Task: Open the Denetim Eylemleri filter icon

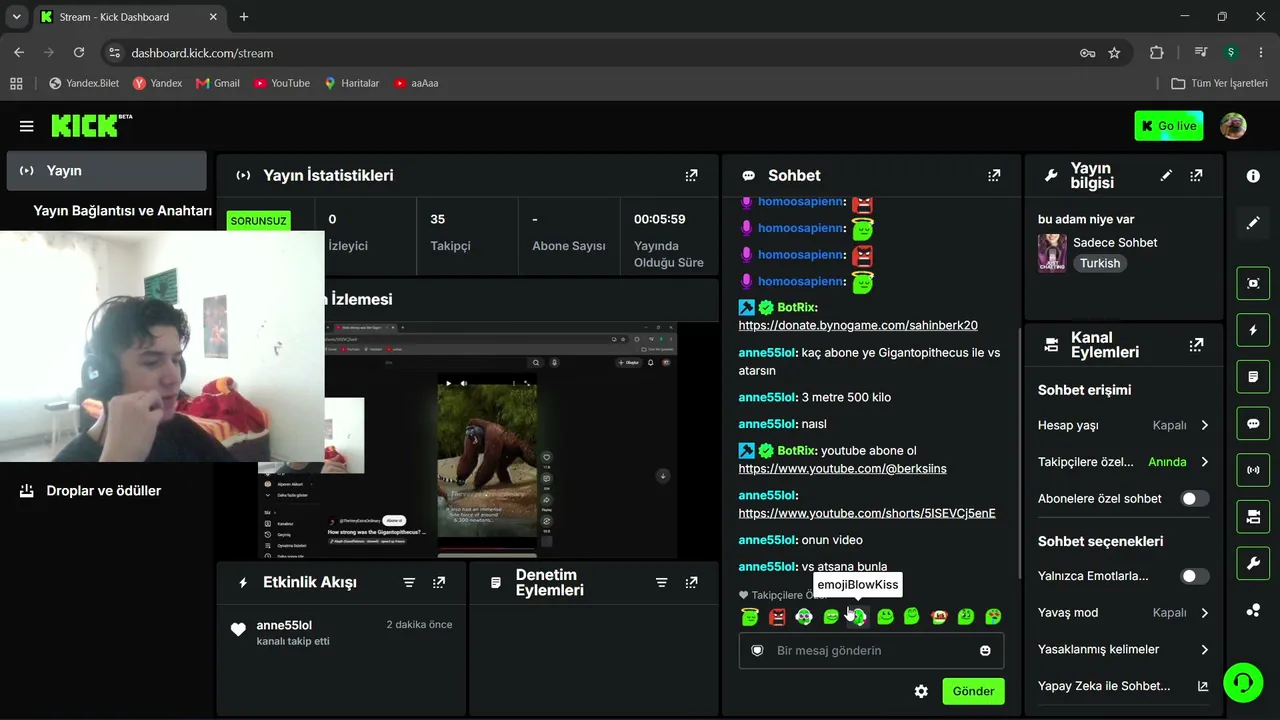Action: coord(661,582)
